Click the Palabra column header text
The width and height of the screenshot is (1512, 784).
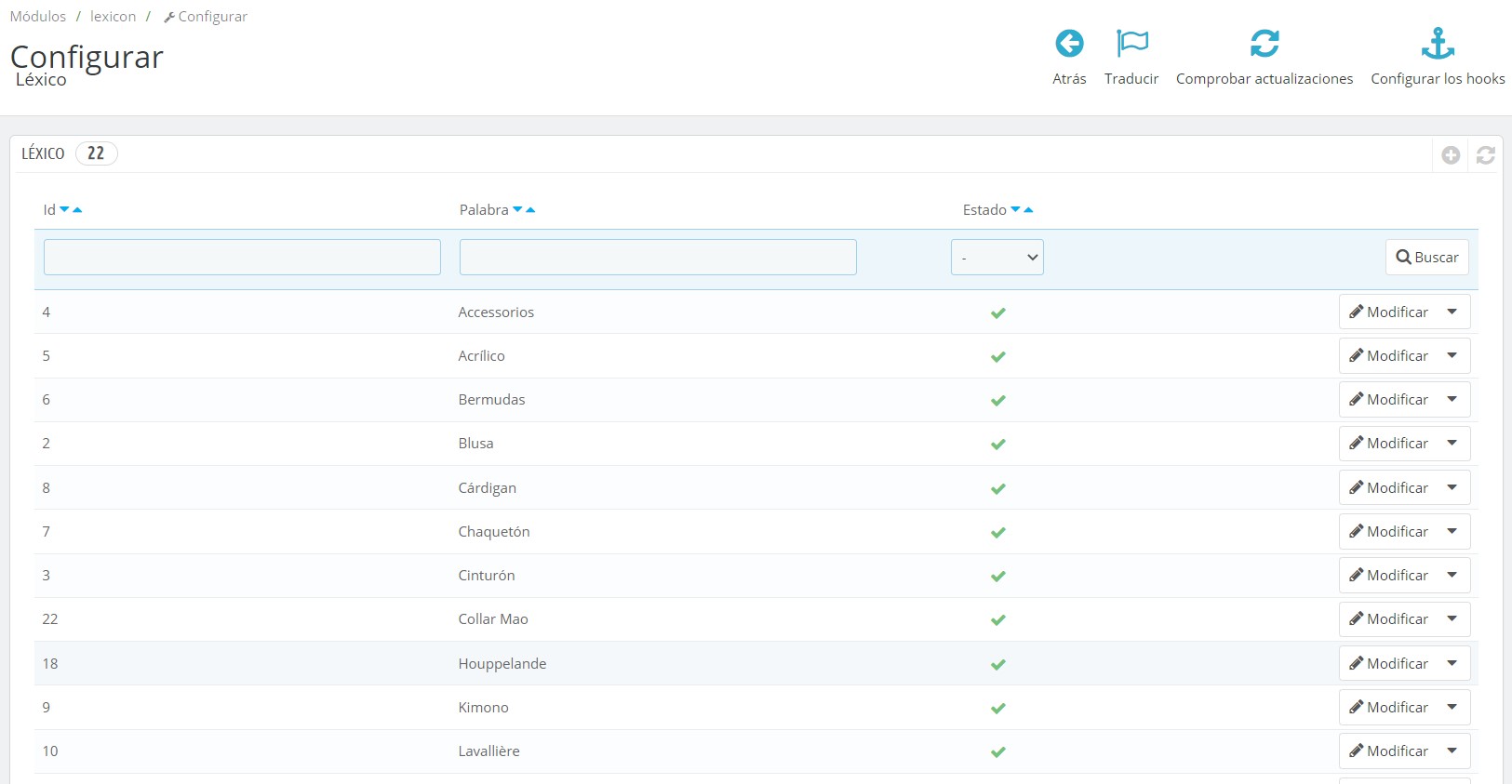tap(484, 210)
